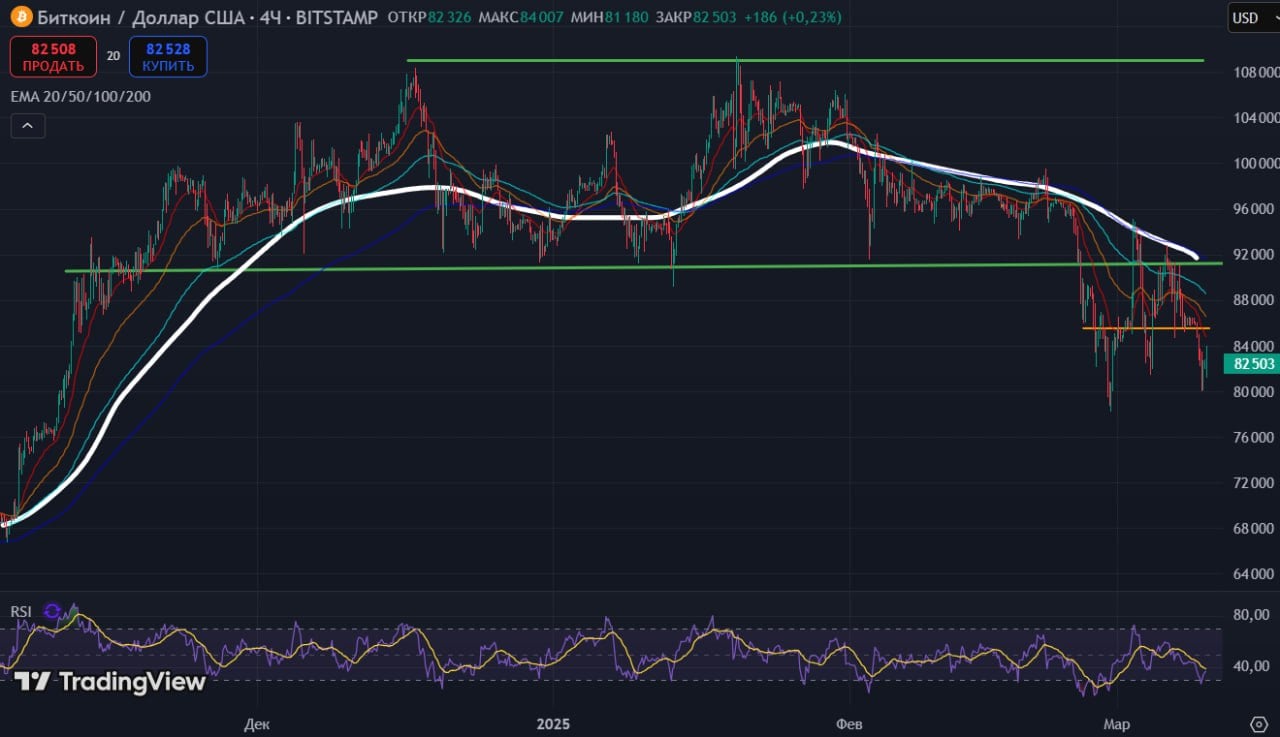The height and width of the screenshot is (737, 1280).
Task: Click the 76 000 price axis label
Action: coord(1256,437)
